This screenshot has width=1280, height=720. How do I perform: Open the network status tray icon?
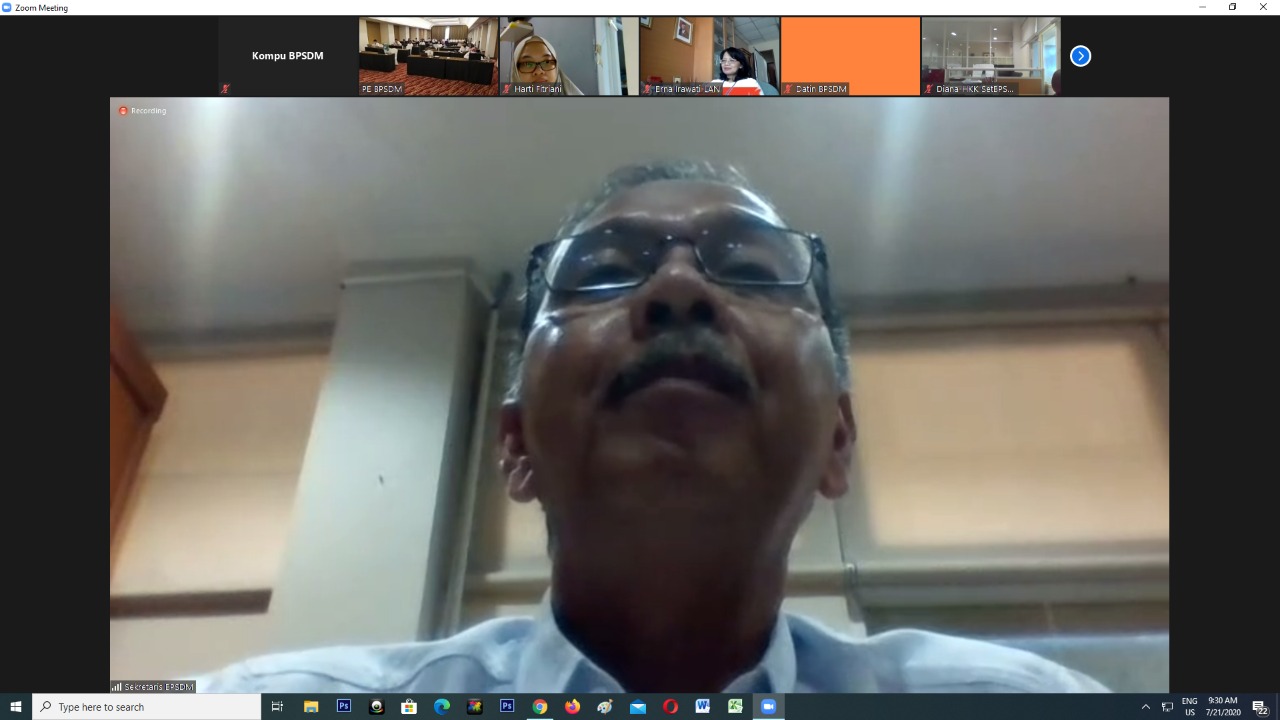pyautogui.click(x=1167, y=707)
